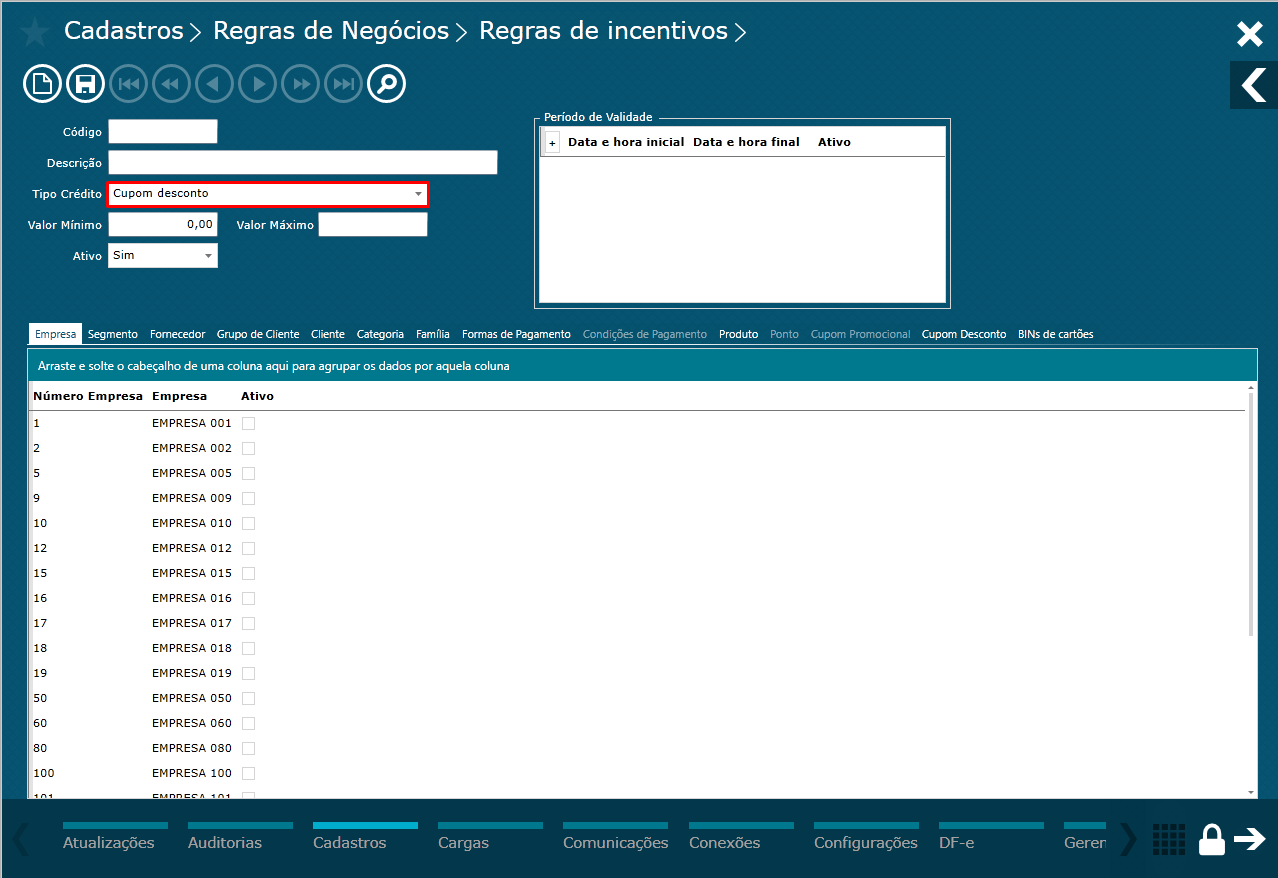Open search with the magnifying glass icon
The height and width of the screenshot is (878, 1278).
pos(386,84)
